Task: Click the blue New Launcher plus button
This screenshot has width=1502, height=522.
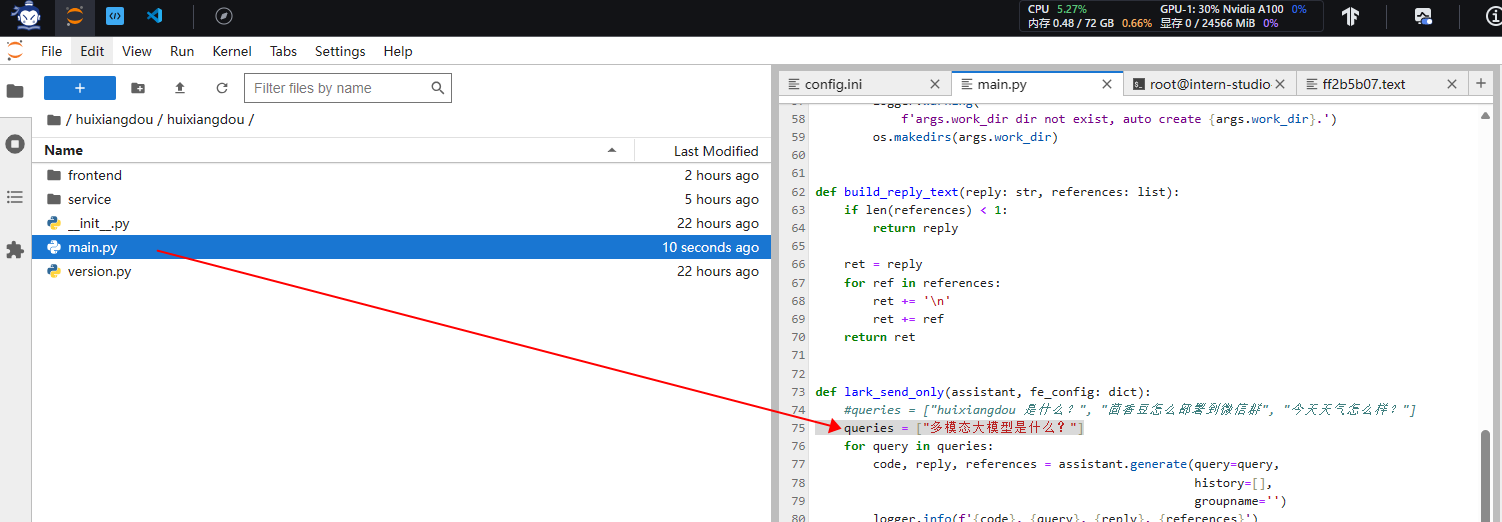Action: [x=80, y=88]
